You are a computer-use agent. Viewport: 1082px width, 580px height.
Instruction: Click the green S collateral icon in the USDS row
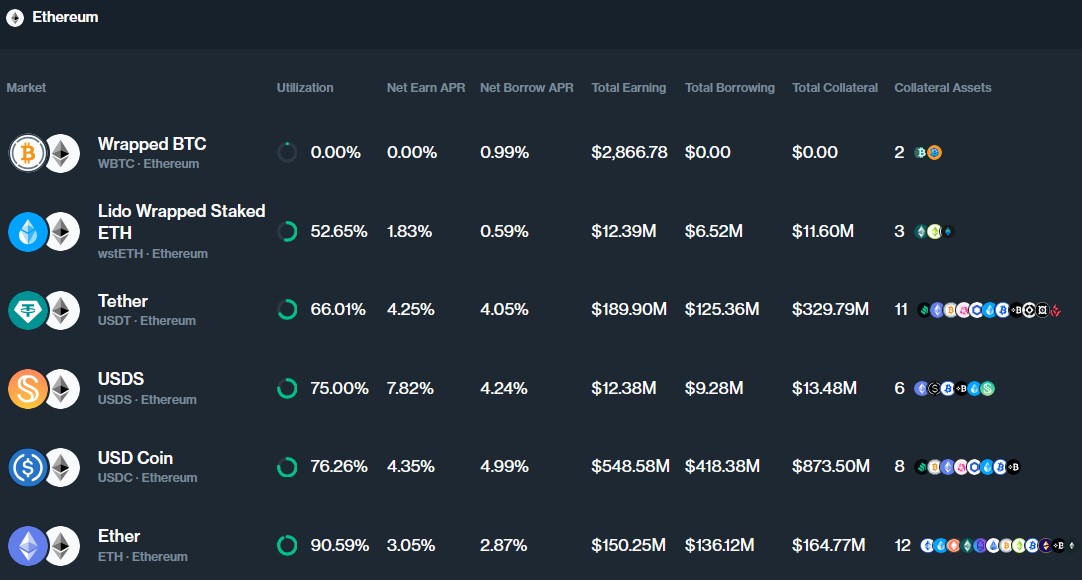tap(987, 389)
